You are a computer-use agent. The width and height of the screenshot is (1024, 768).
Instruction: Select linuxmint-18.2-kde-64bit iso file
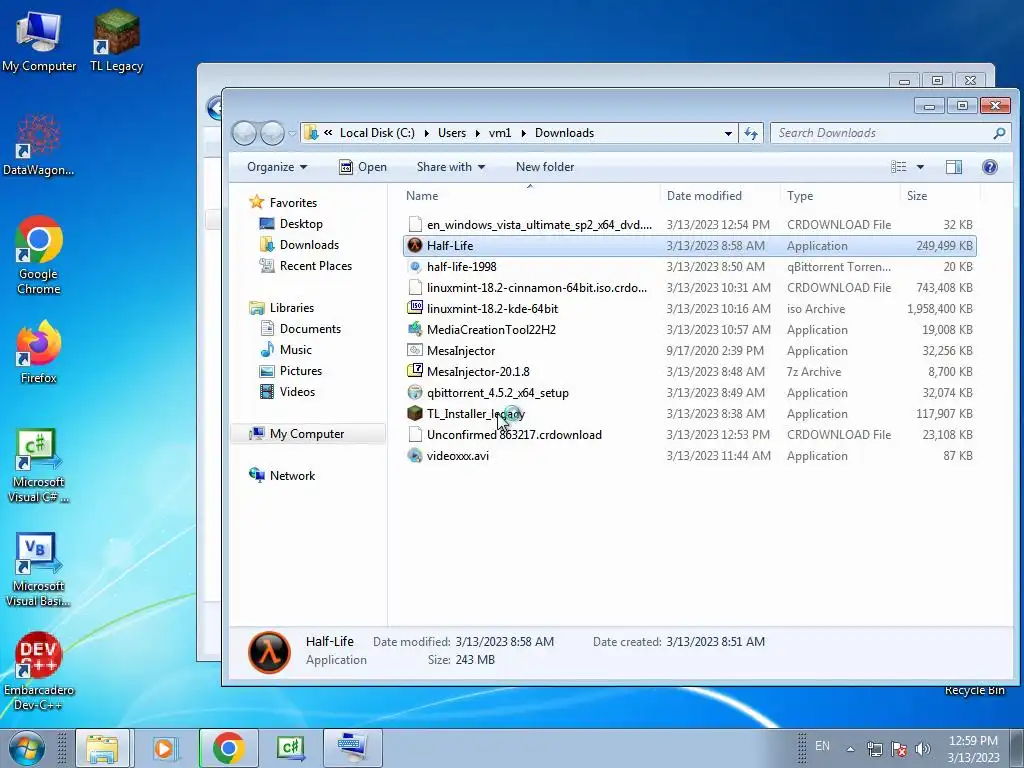point(690,308)
